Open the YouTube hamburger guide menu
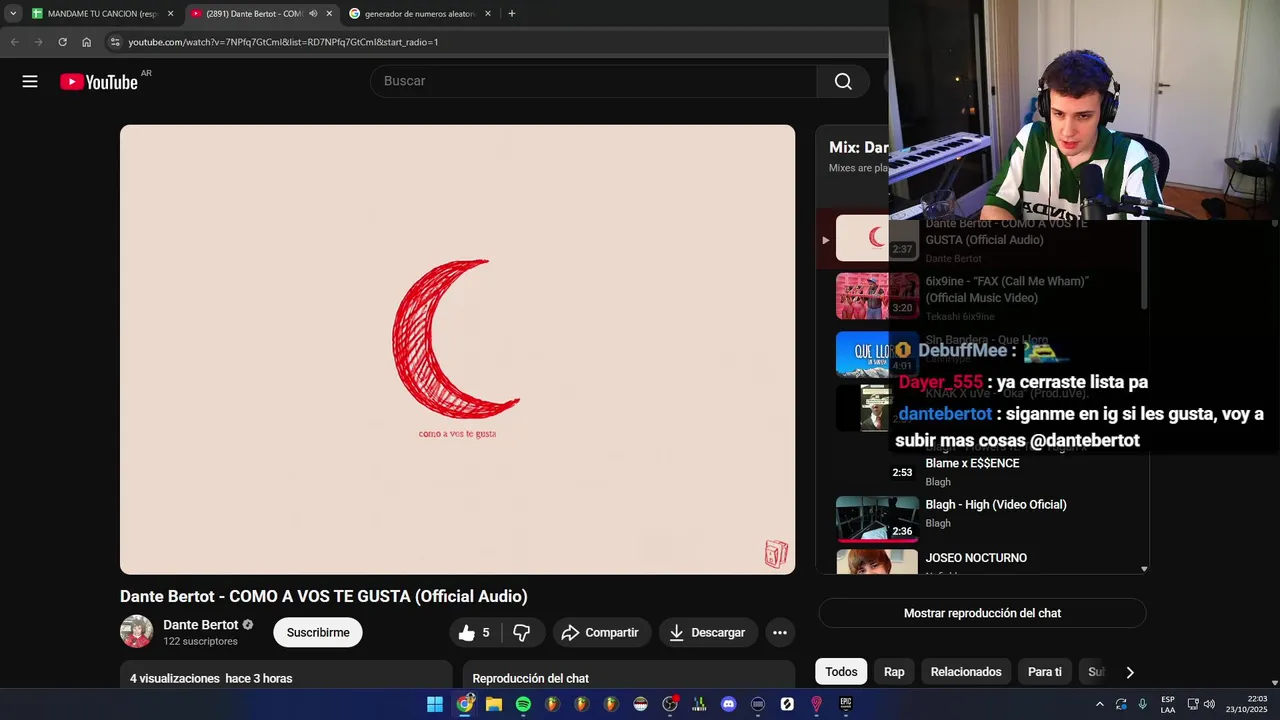Screen dimensions: 1280x720 point(30,82)
